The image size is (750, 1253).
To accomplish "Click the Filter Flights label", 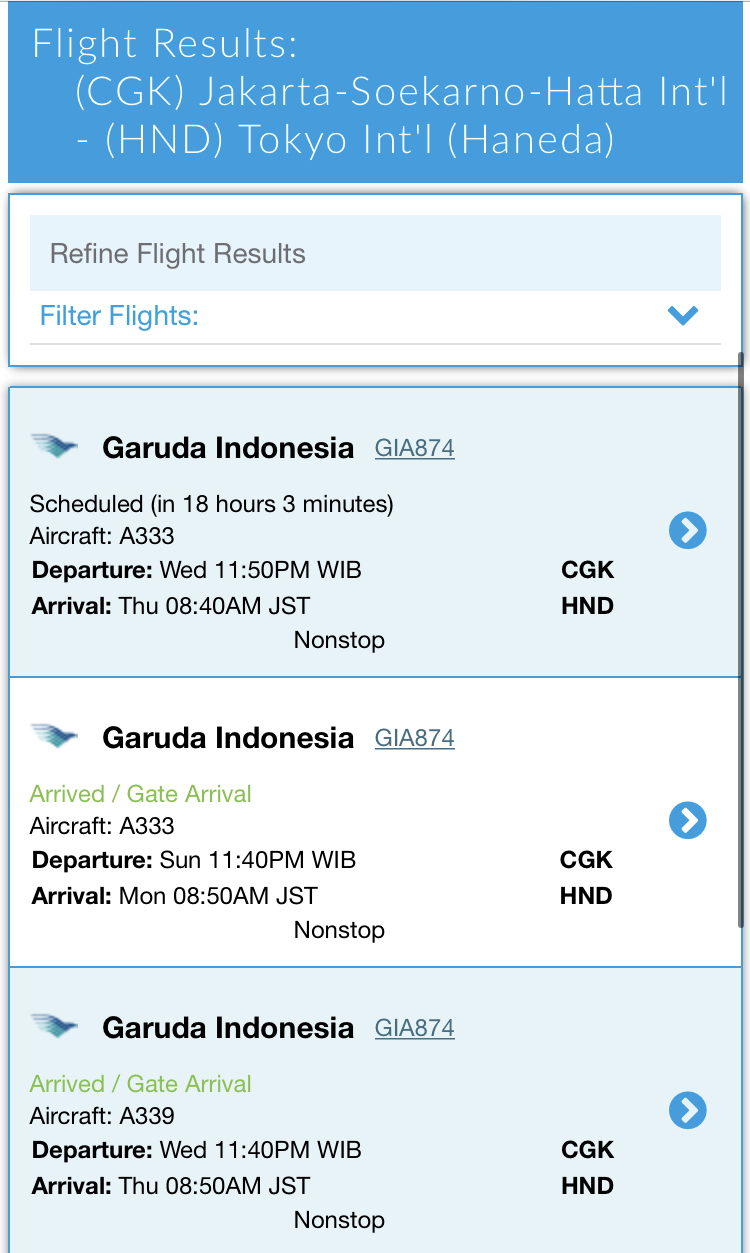I will tap(119, 316).
